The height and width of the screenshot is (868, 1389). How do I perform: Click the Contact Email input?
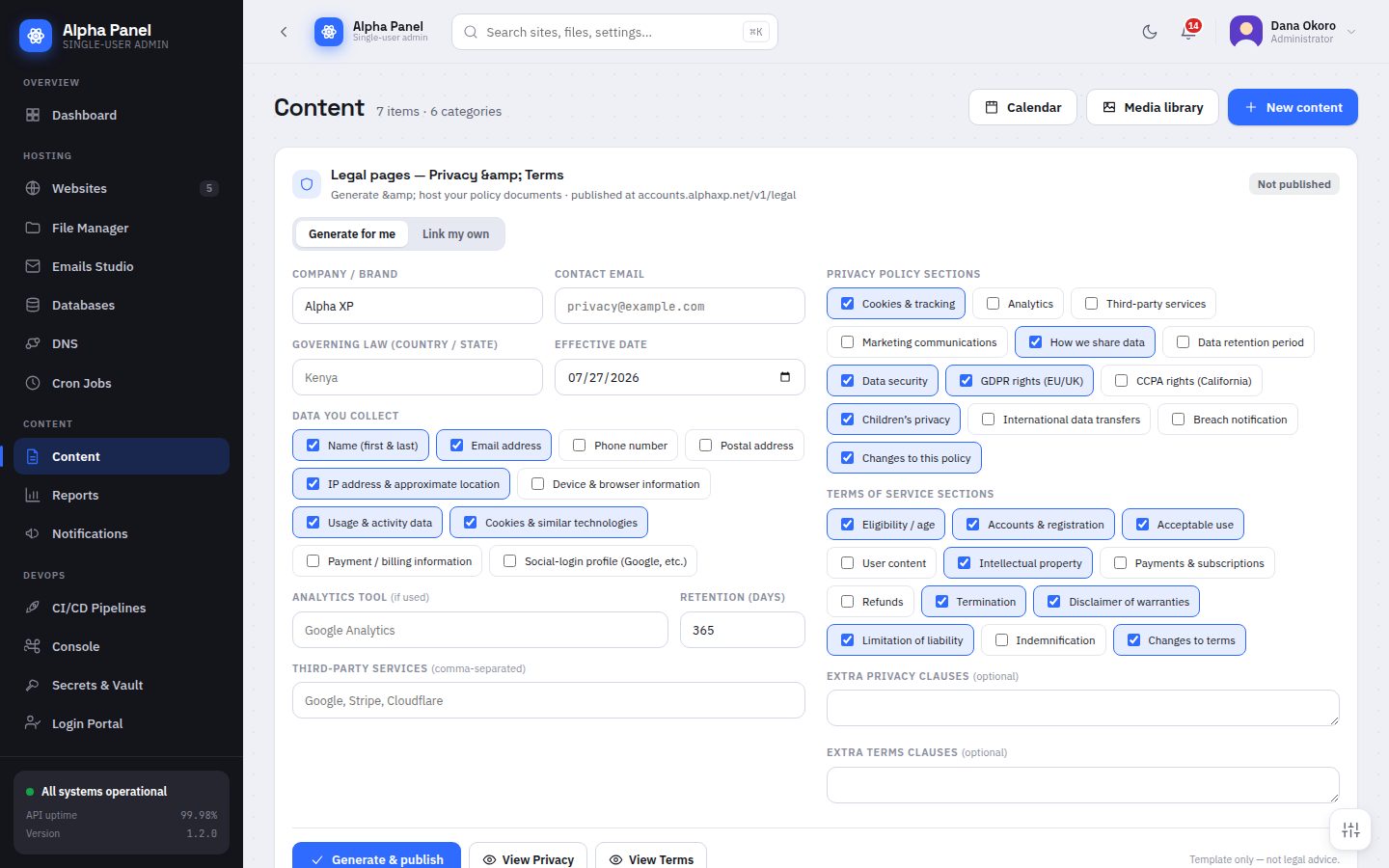coord(680,306)
